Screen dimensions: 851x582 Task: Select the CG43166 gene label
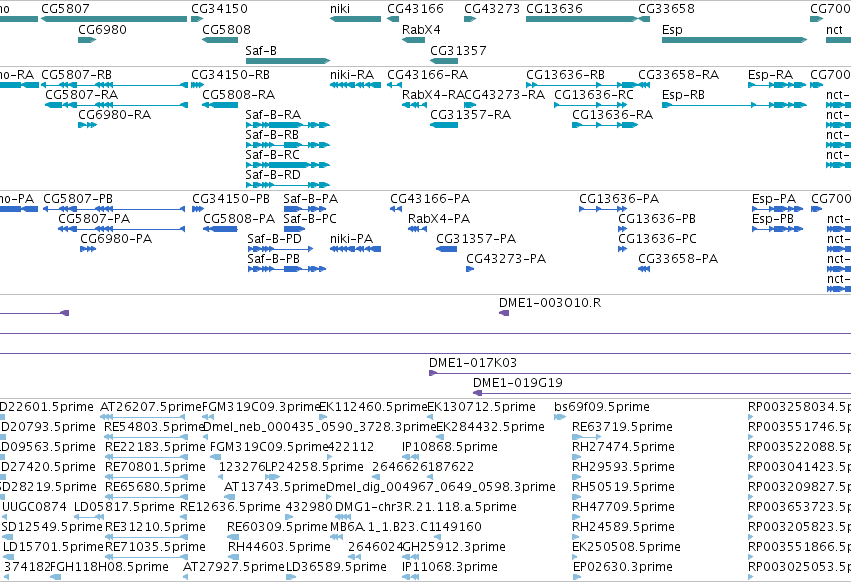(415, 9)
